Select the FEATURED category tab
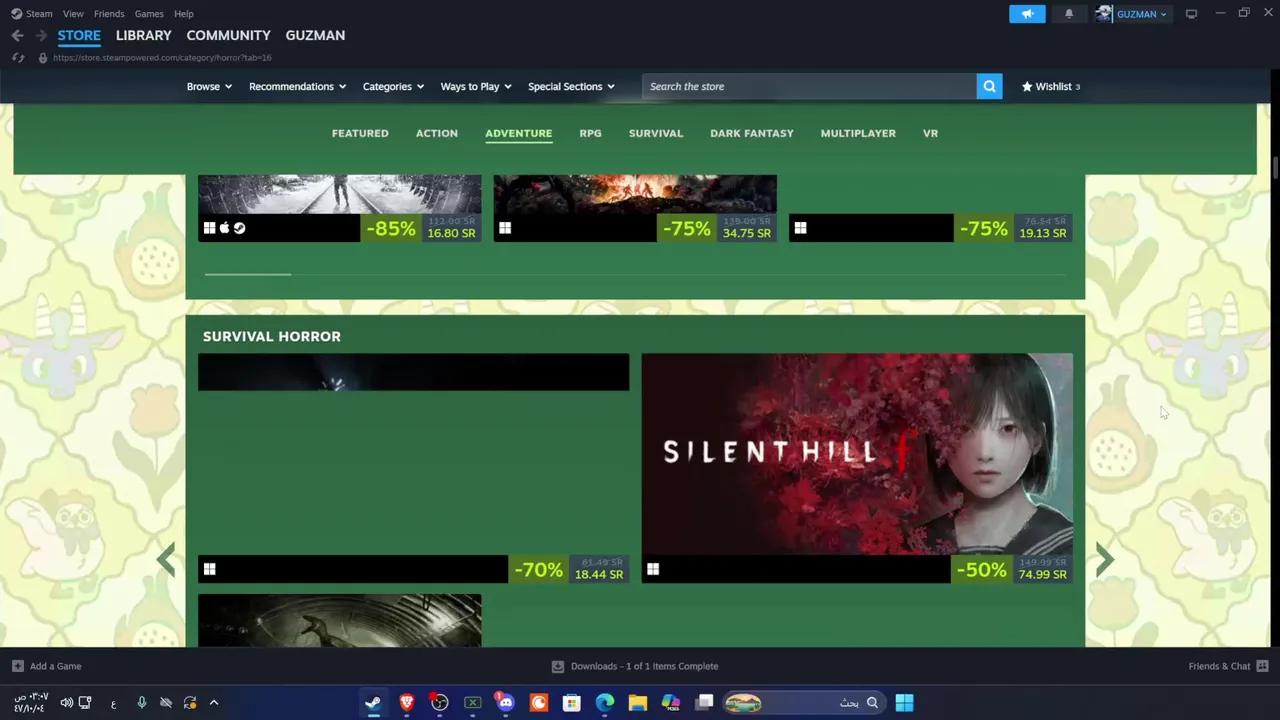 [x=360, y=133]
